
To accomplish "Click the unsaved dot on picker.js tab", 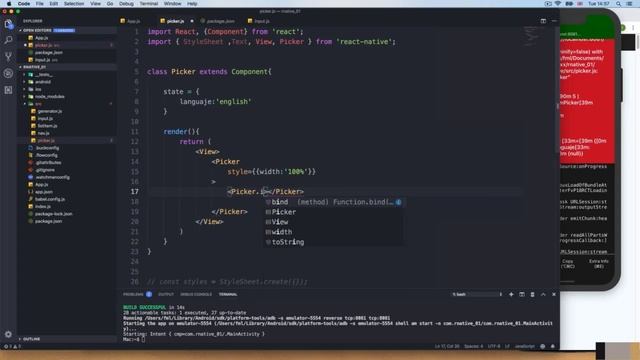I will click(192, 21).
